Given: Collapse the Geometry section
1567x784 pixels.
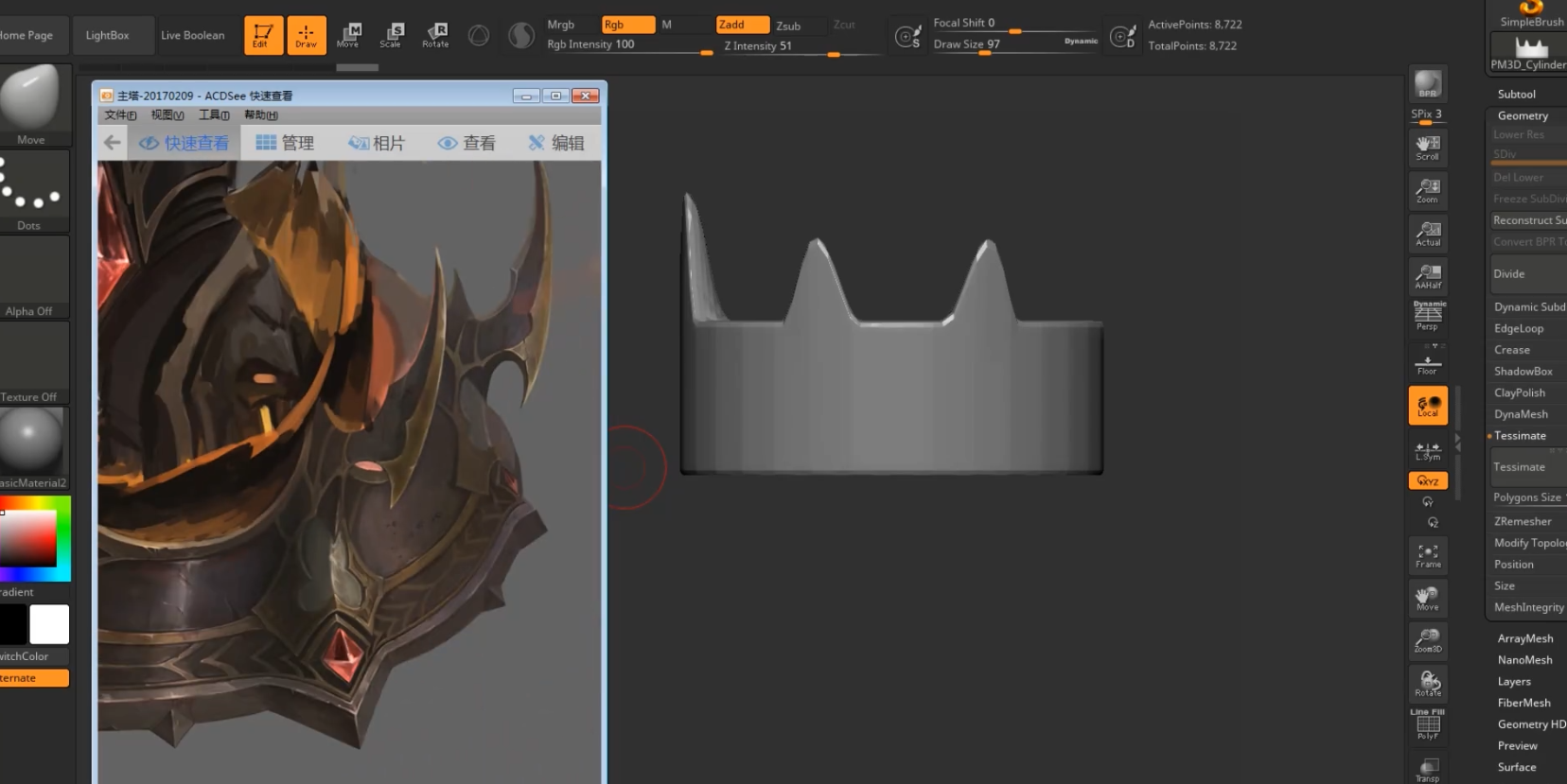Looking at the screenshot, I should click(1523, 115).
